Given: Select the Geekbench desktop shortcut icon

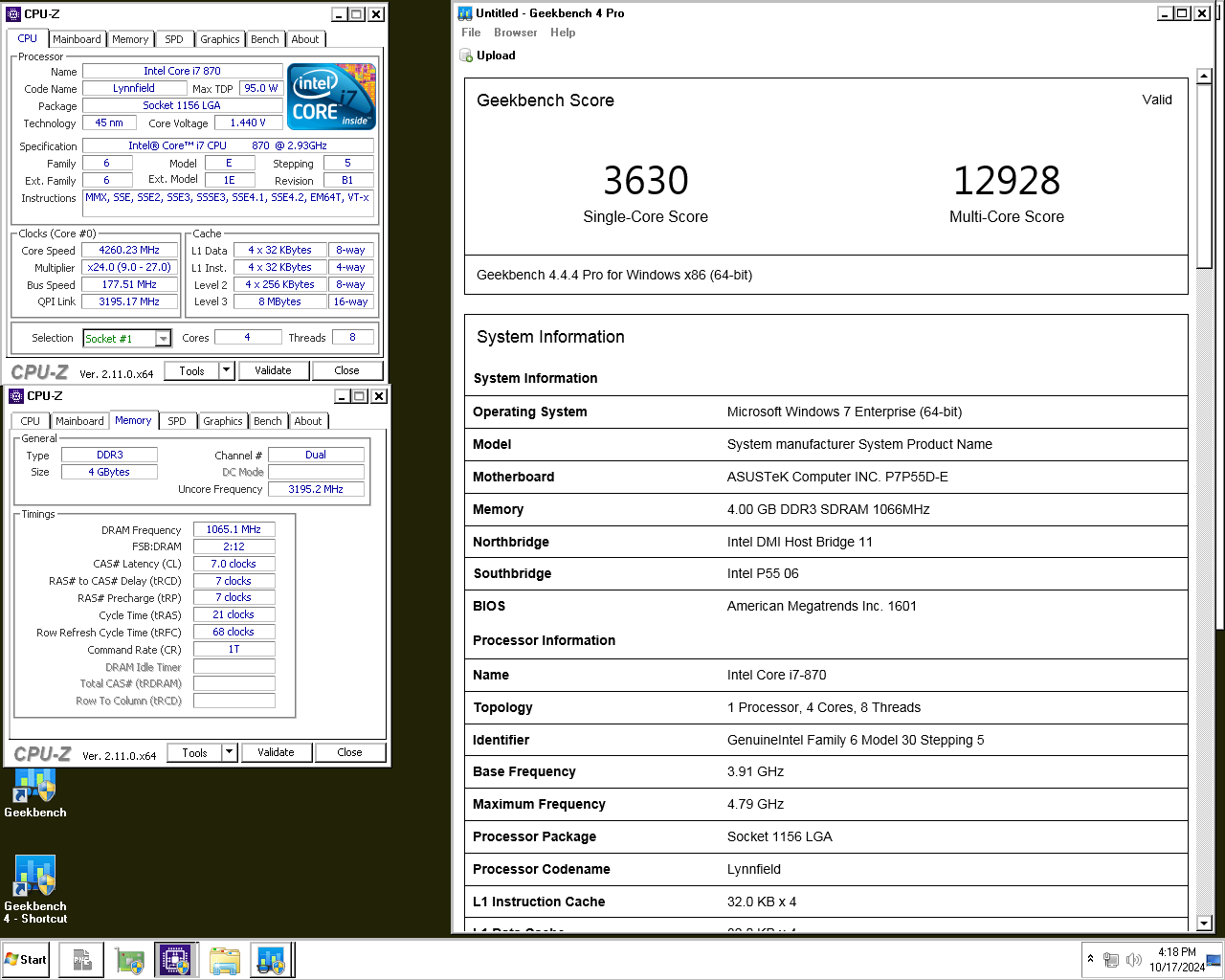Looking at the screenshot, I should coord(35,792).
